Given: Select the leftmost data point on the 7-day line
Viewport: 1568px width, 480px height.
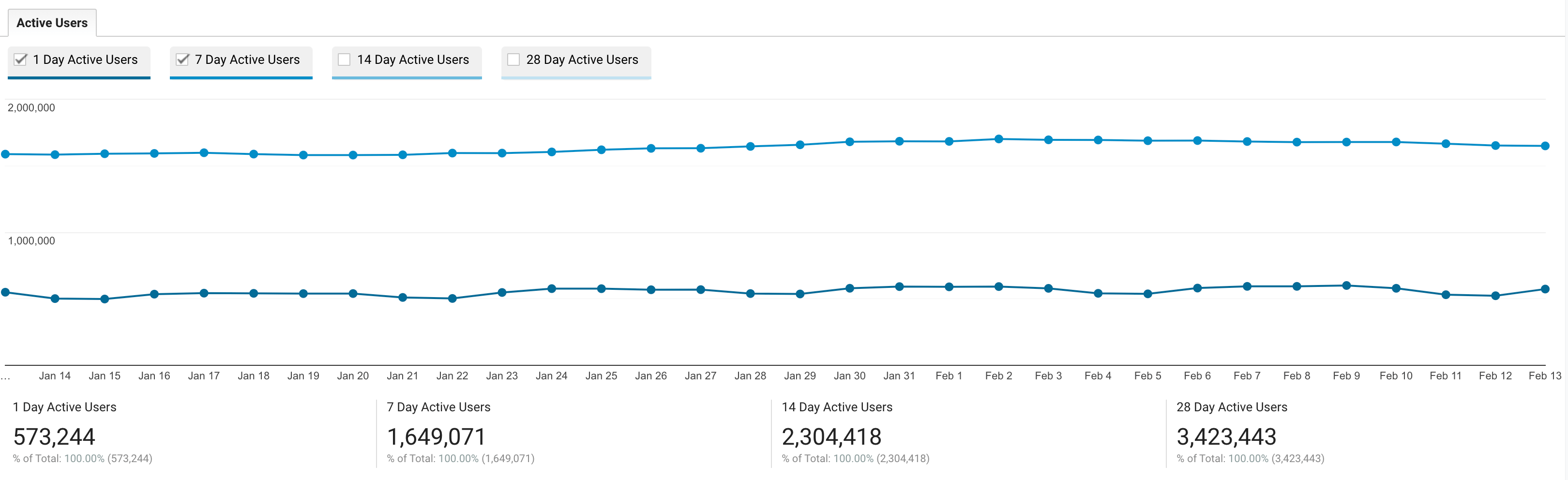Looking at the screenshot, I should tap(5, 154).
